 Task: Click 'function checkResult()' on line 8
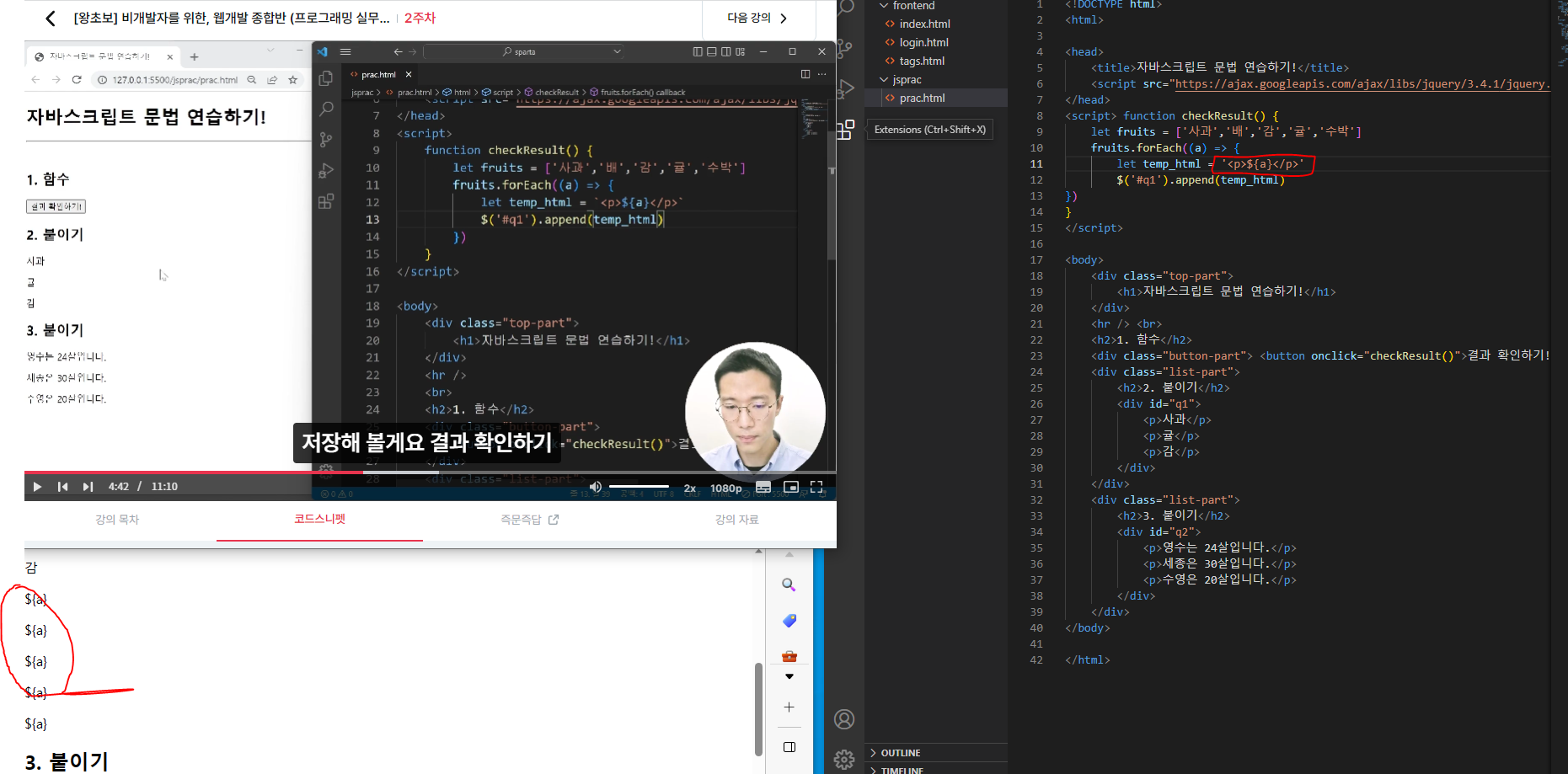[1201, 116]
